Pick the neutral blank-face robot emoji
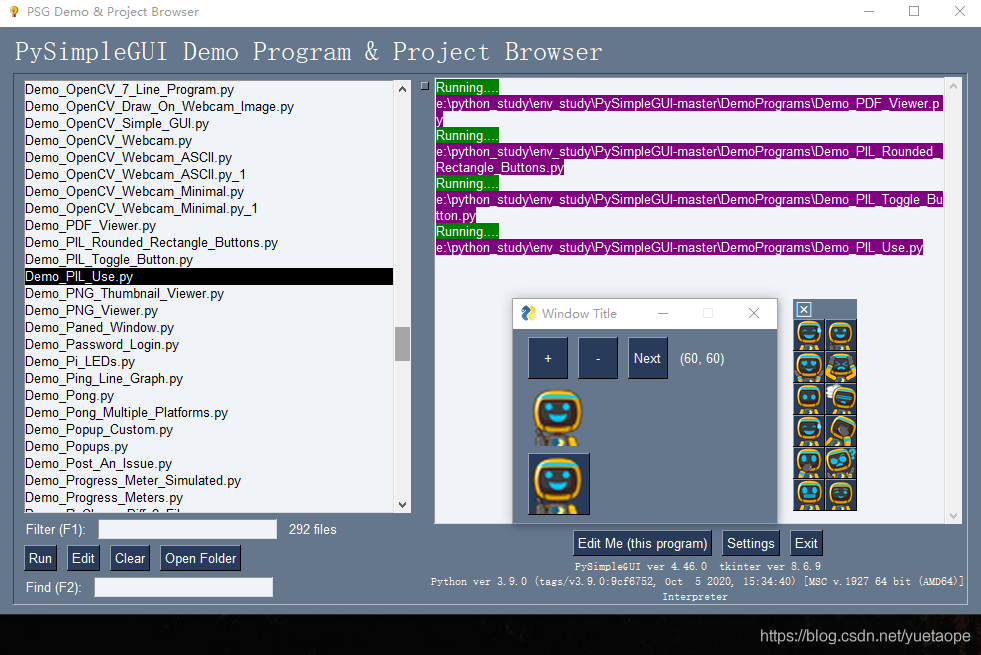The height and width of the screenshot is (655, 981). coord(809,399)
